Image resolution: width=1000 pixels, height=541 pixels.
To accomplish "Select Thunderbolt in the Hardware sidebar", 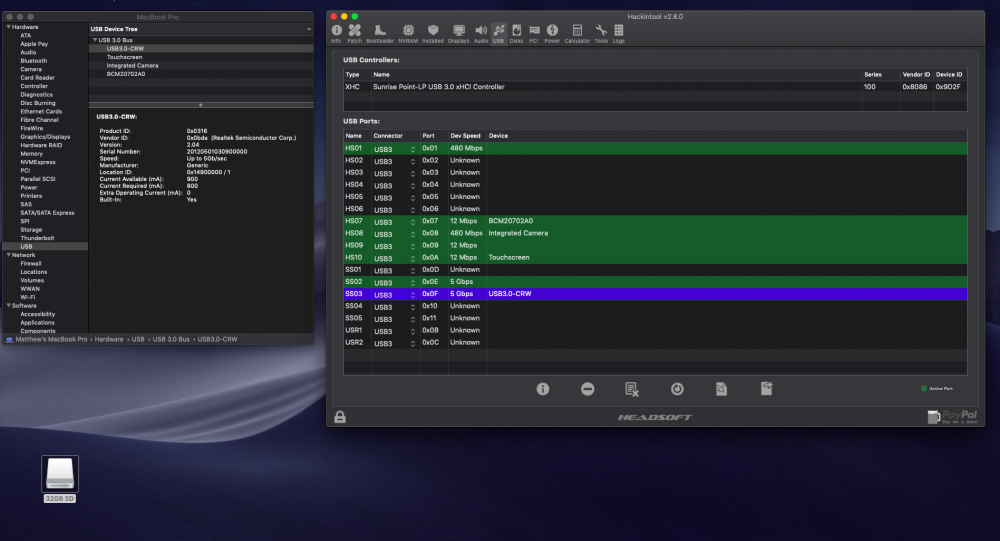I will tap(37, 238).
